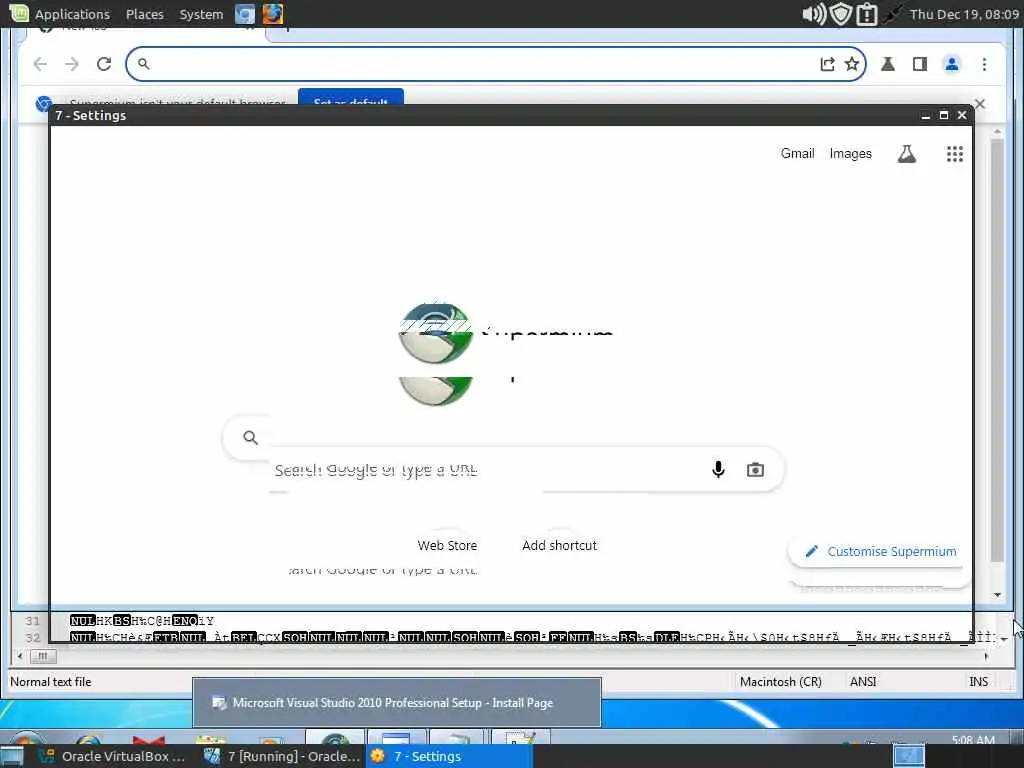This screenshot has height=768, width=1024.
Task: Search by image with the camera icon
Action: point(756,470)
